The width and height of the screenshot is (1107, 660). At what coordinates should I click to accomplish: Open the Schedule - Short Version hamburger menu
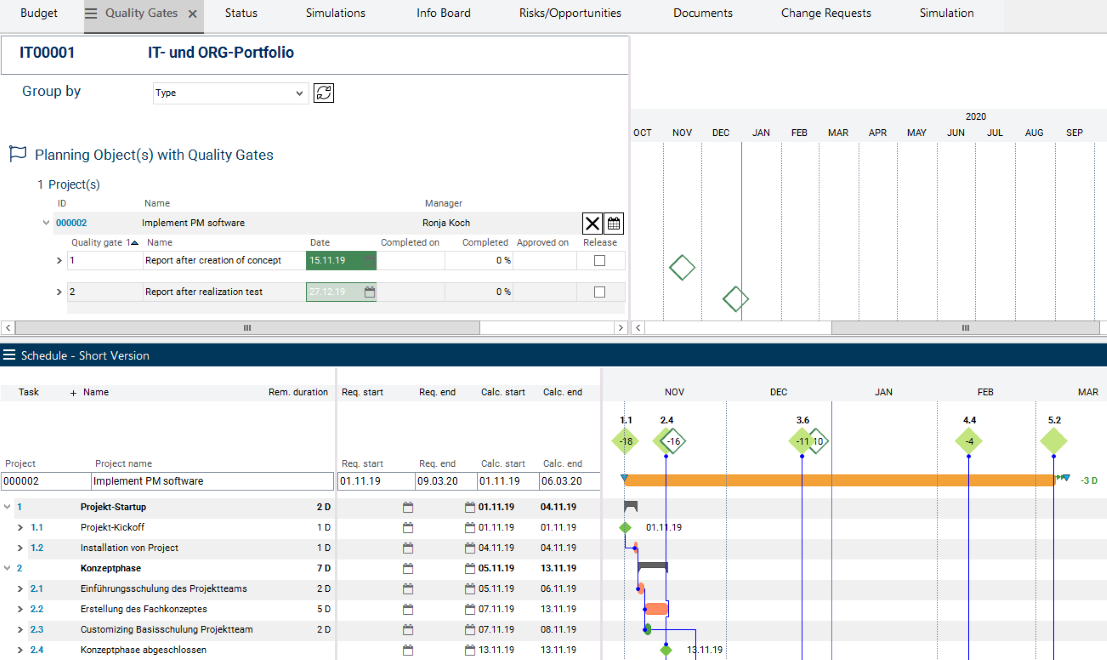pyautogui.click(x=9, y=356)
